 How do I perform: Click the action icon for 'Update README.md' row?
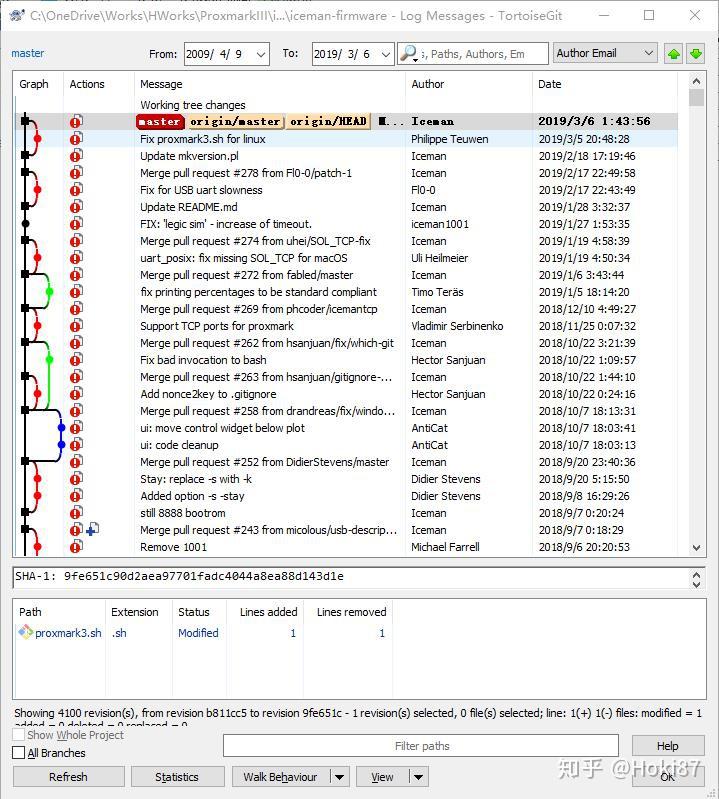coord(76,207)
